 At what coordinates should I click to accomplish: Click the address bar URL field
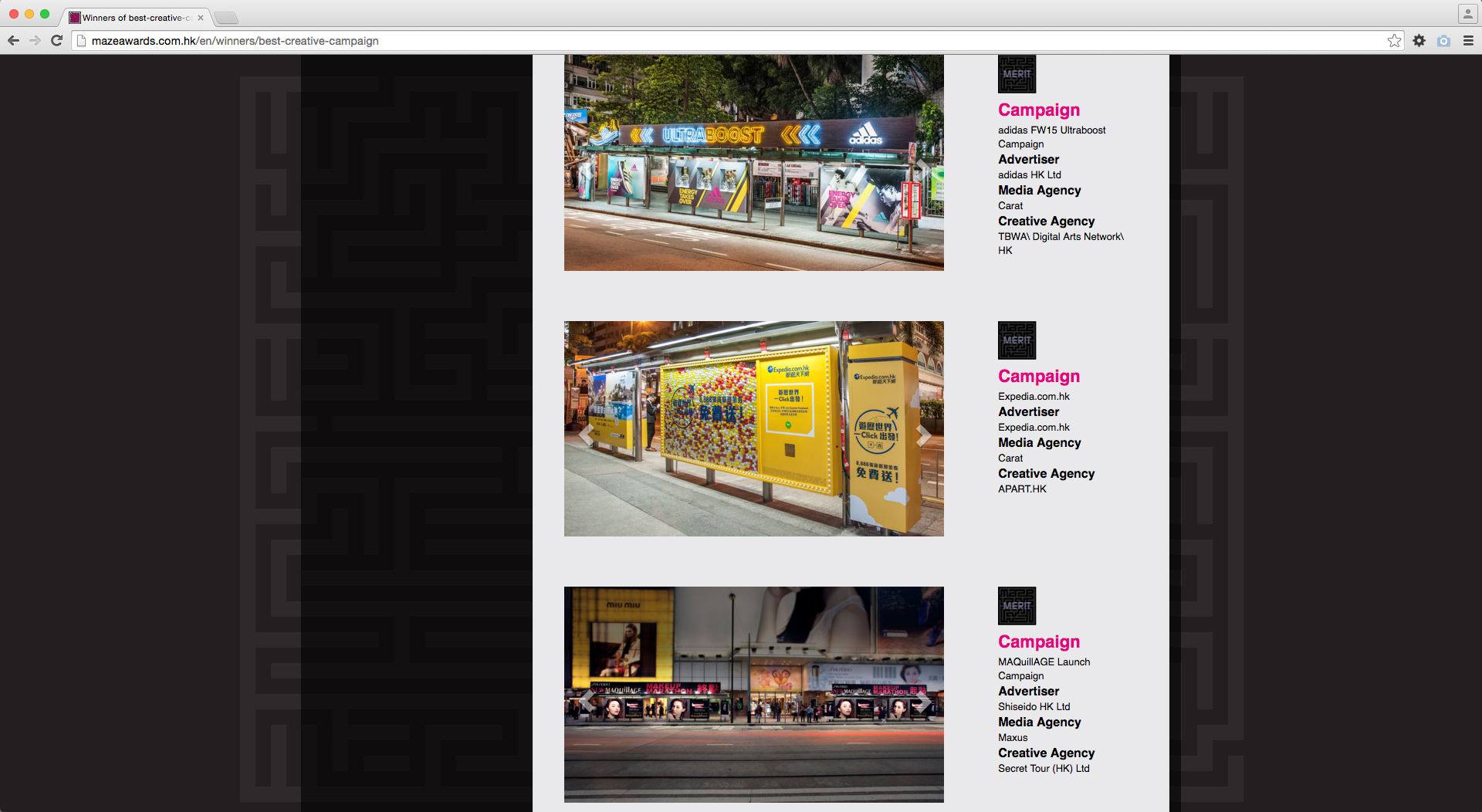695,41
